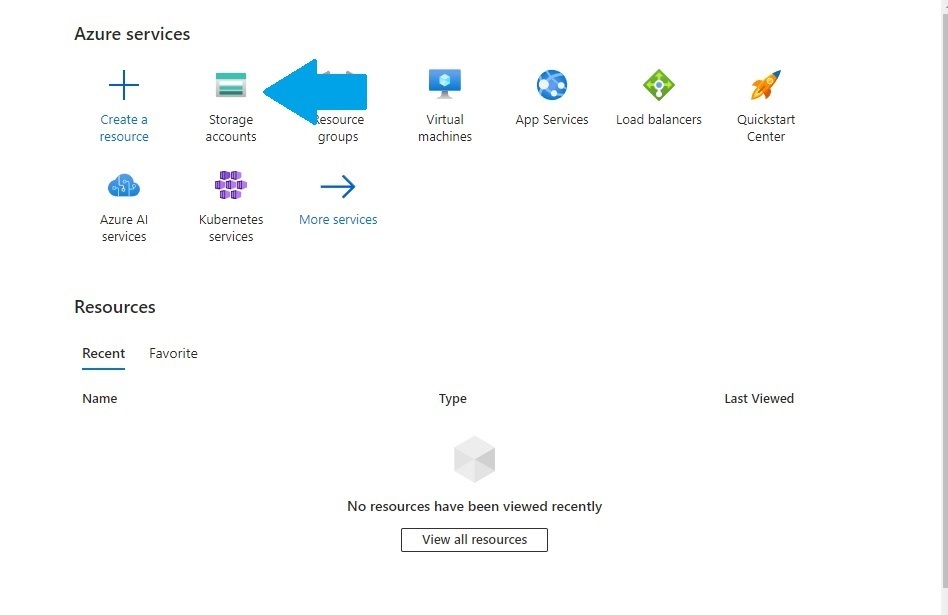Click the Load balancers label
This screenshot has height=615, width=948.
point(659,120)
